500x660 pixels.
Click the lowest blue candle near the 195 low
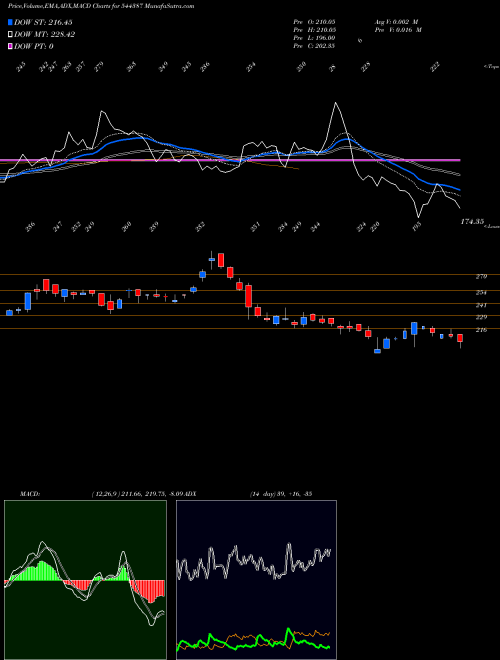[x=378, y=351]
